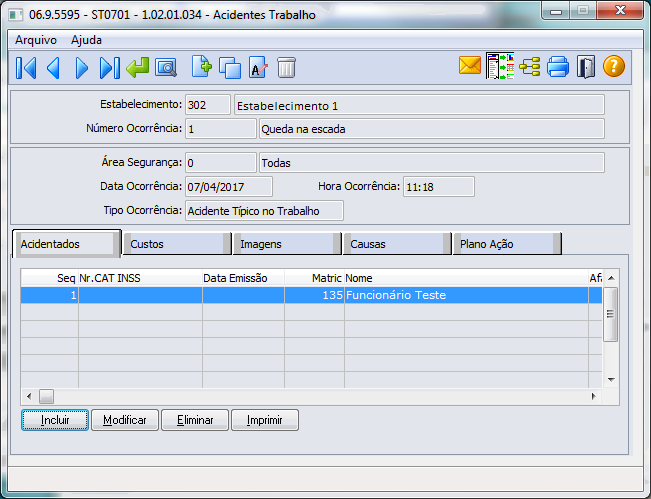Click the green go-to record arrow
The image size is (651, 499).
click(x=137, y=68)
